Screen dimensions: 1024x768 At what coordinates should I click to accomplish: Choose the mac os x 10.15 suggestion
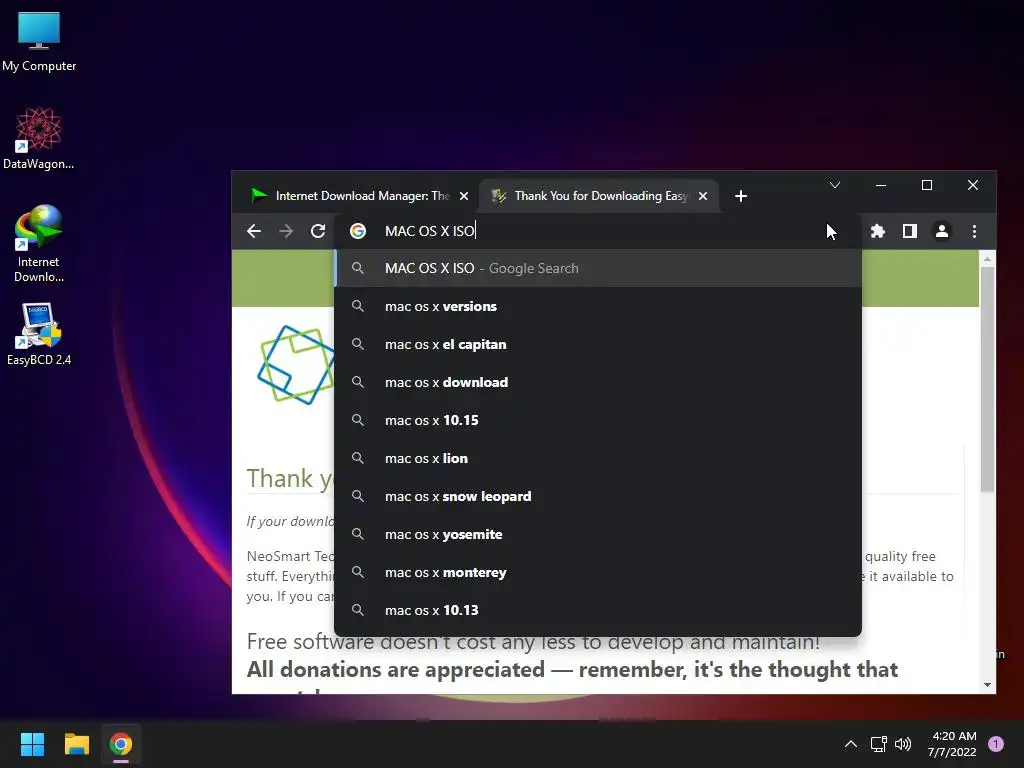coord(598,420)
